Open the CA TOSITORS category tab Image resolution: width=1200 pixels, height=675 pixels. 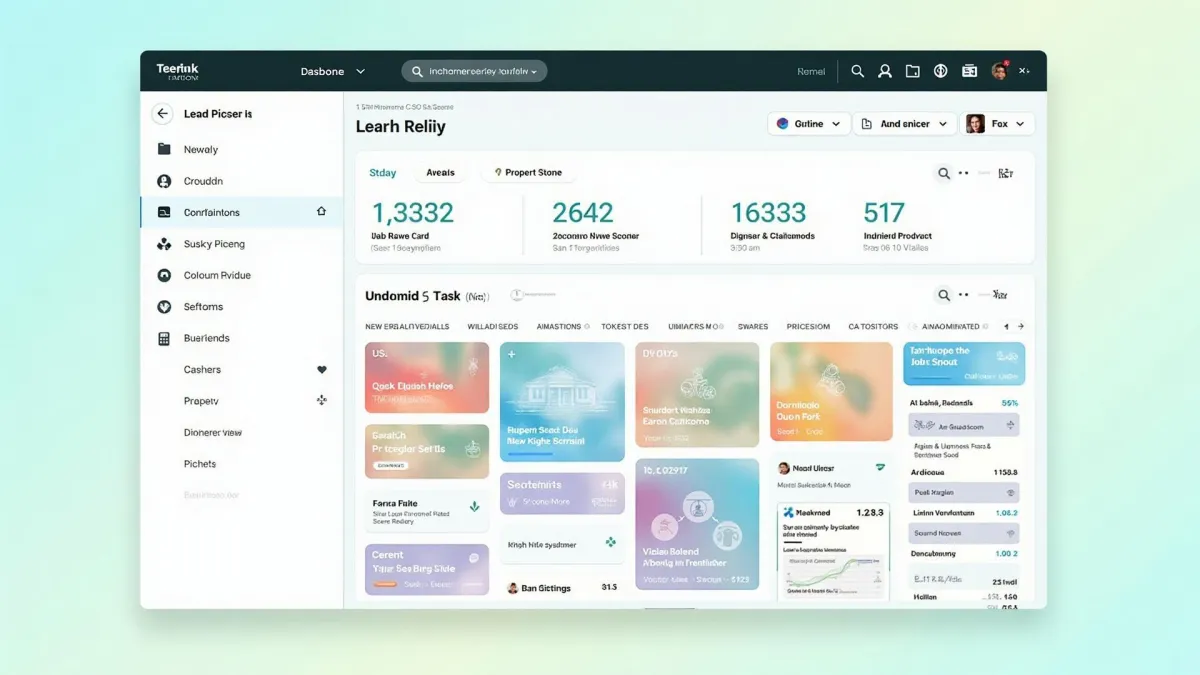tap(873, 326)
